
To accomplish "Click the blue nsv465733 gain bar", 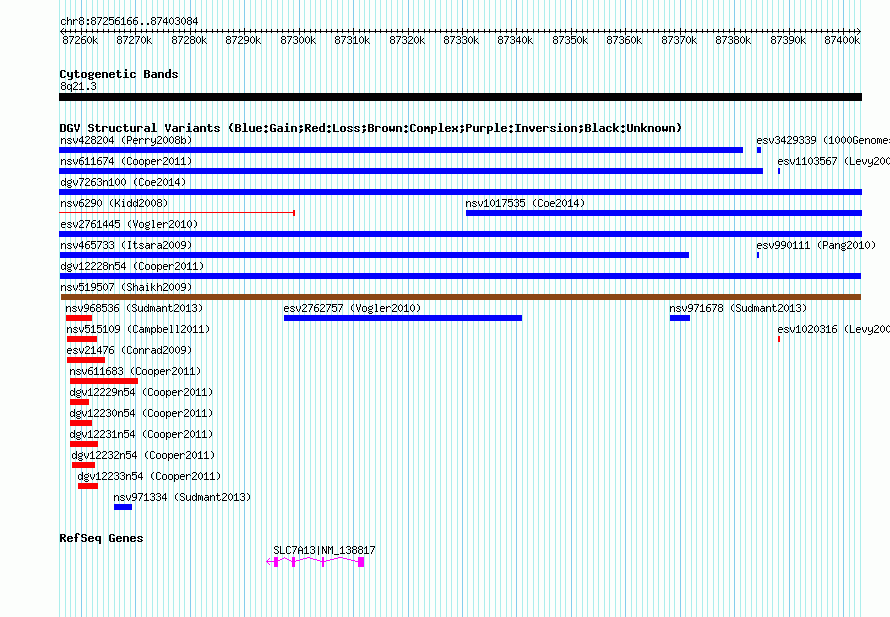I will [374, 255].
